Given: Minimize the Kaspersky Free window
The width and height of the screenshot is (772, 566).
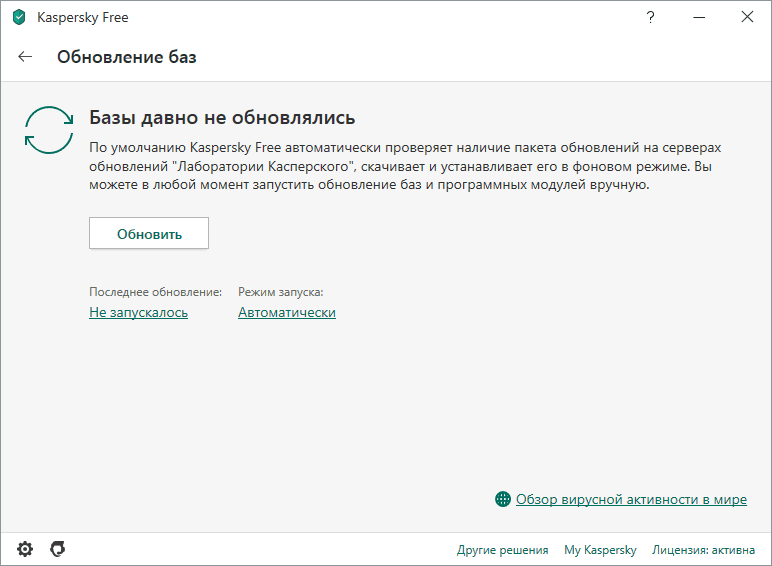Looking at the screenshot, I should point(698,17).
